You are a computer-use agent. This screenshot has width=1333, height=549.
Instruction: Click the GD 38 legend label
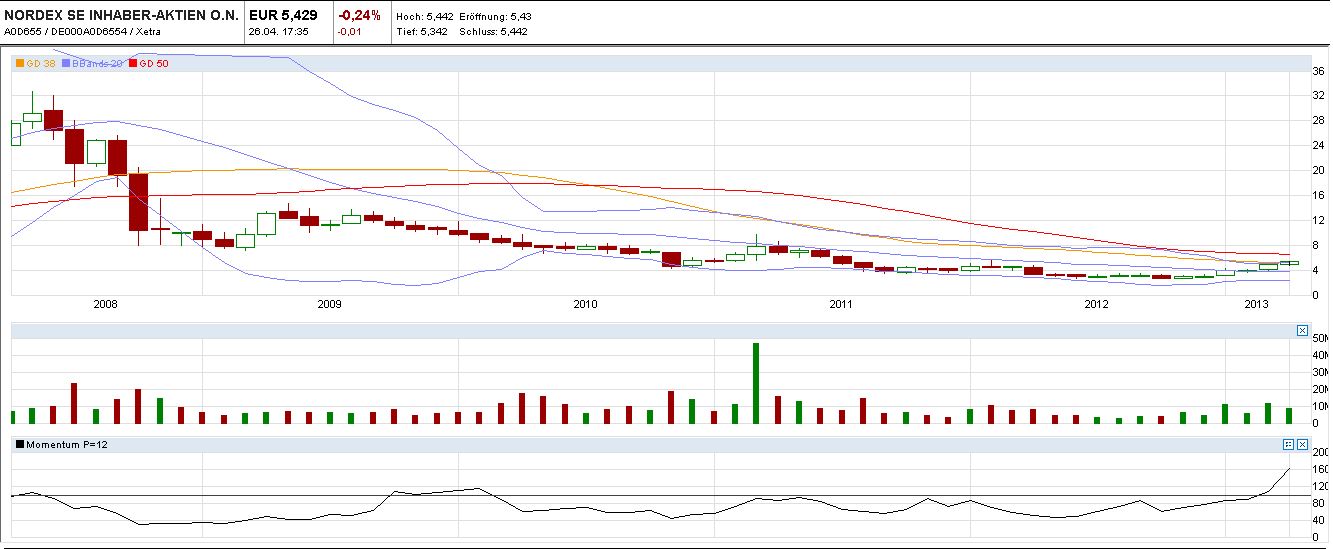(x=40, y=63)
